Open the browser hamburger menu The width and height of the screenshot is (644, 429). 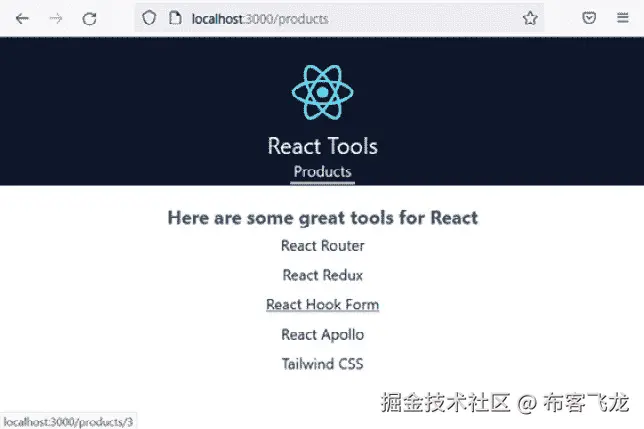[x=623, y=18]
